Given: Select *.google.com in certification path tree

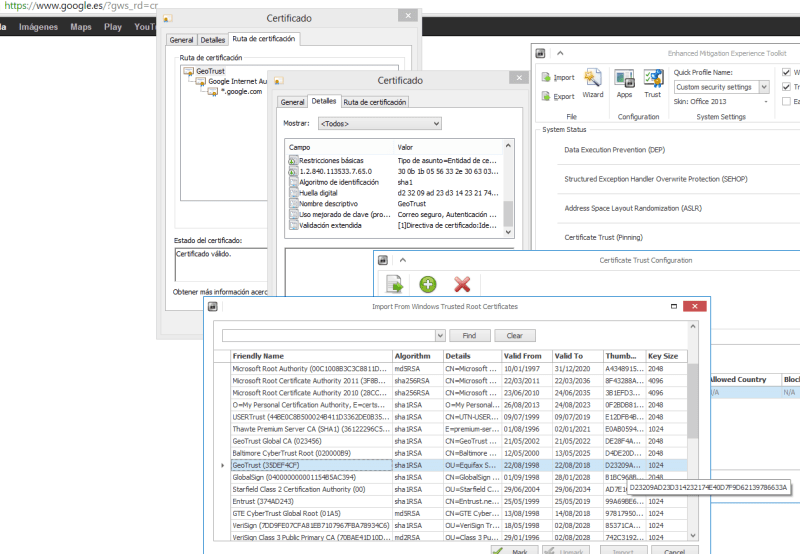Looking at the screenshot, I should tap(241, 91).
